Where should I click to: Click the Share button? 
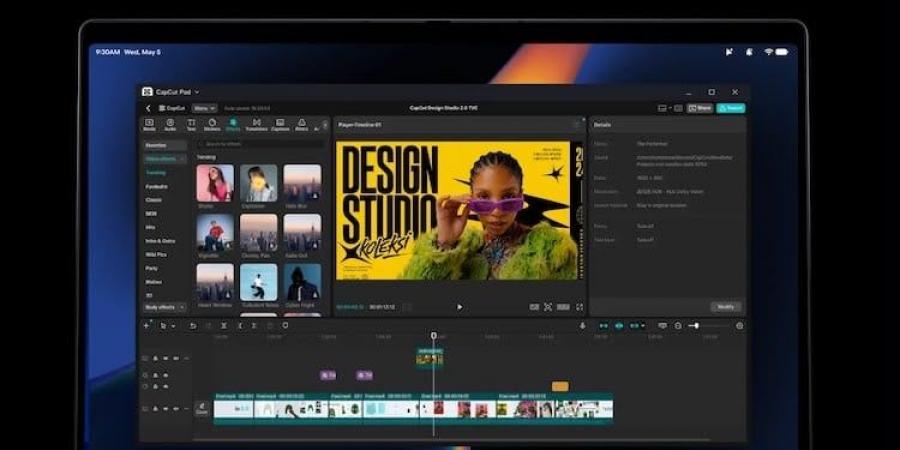(x=700, y=108)
